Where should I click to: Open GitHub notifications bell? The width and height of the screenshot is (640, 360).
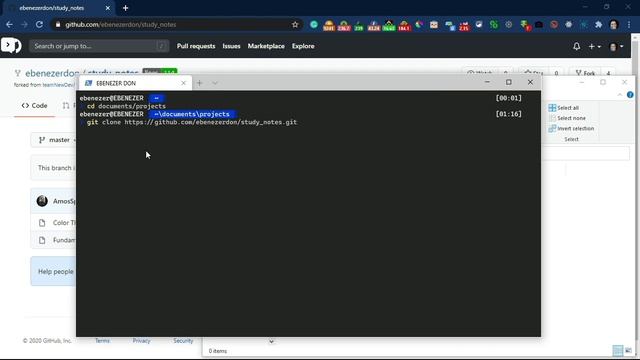point(576,46)
